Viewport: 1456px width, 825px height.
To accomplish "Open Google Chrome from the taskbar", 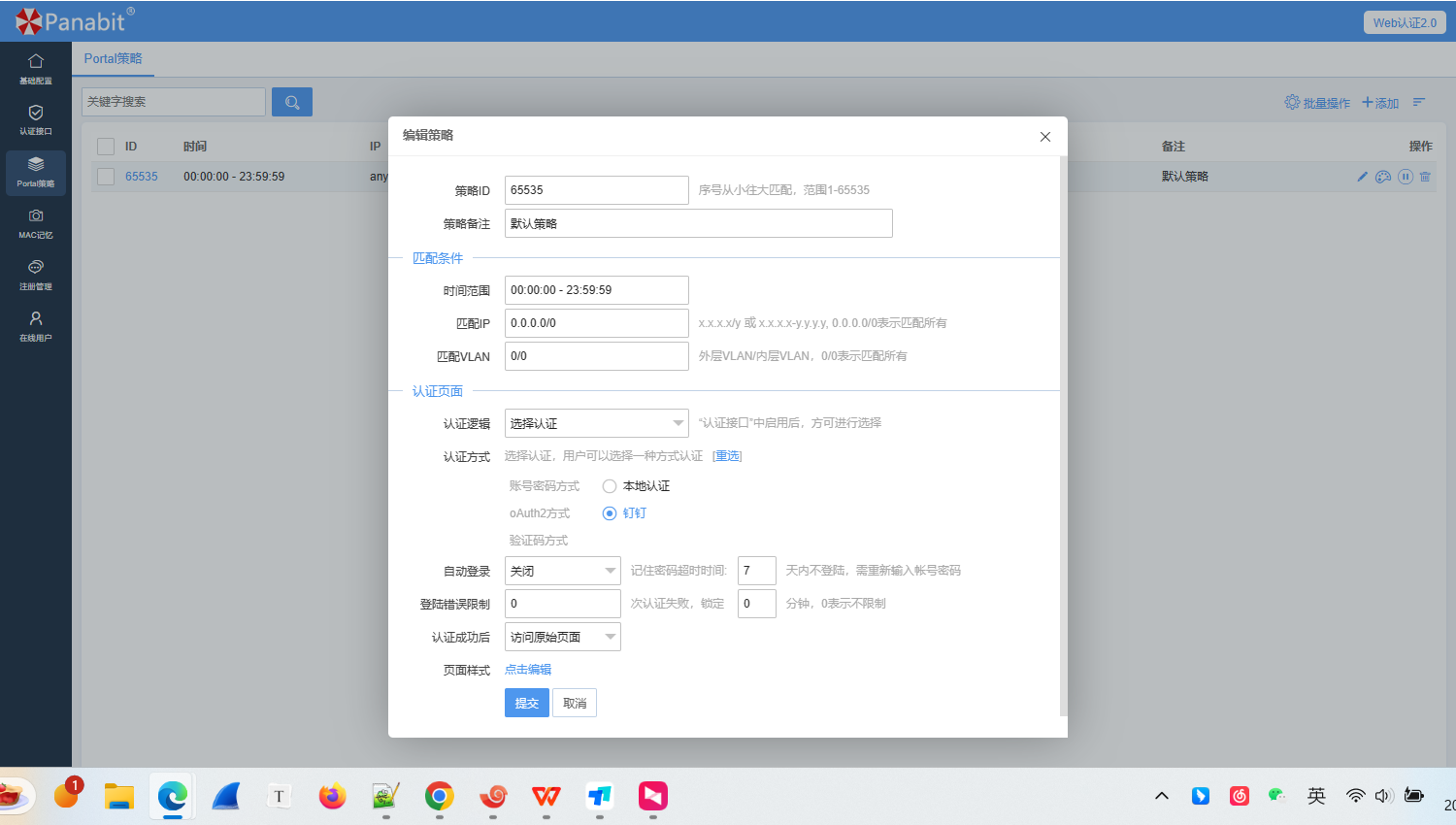I will coord(440,797).
